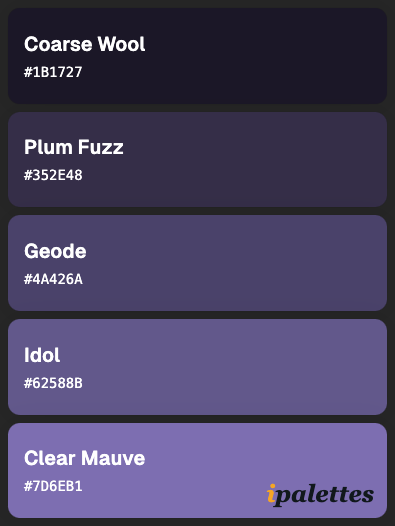Click the word Mauve in the last swatch

point(113,458)
